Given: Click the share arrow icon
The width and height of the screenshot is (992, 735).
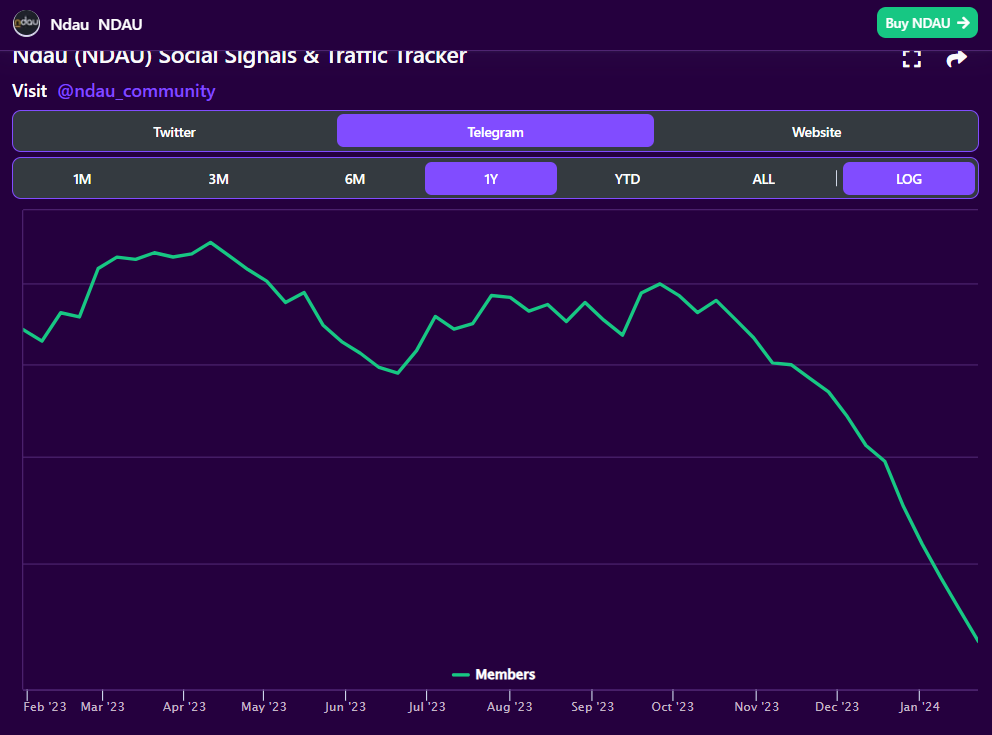Looking at the screenshot, I should click(x=957, y=59).
